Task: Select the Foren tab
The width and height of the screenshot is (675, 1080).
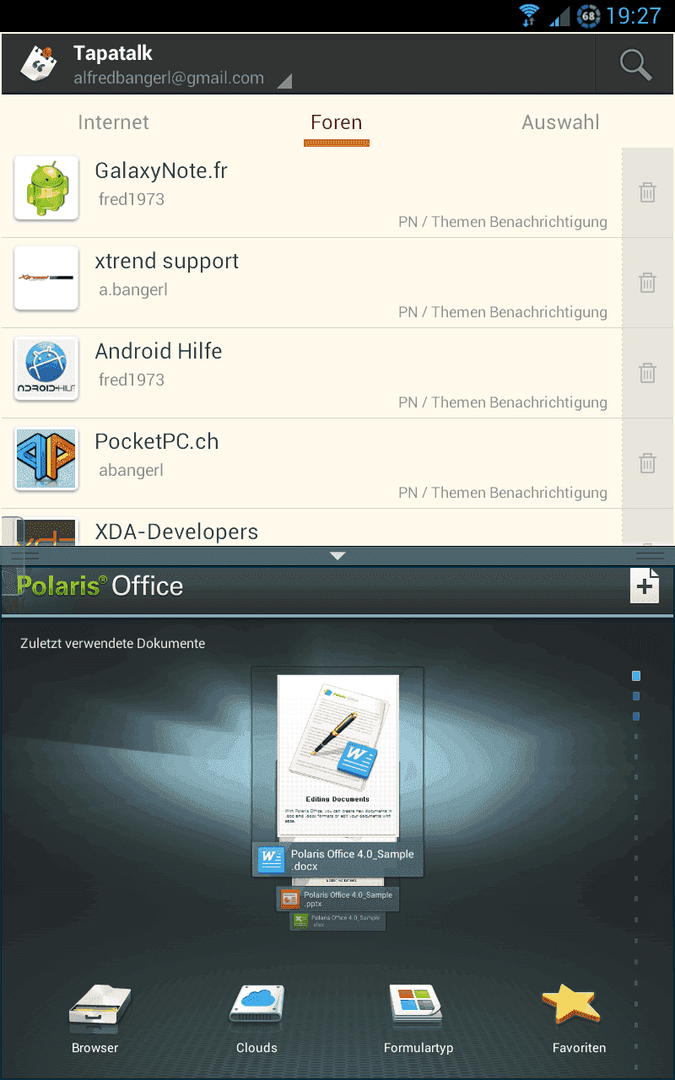Action: tap(336, 123)
